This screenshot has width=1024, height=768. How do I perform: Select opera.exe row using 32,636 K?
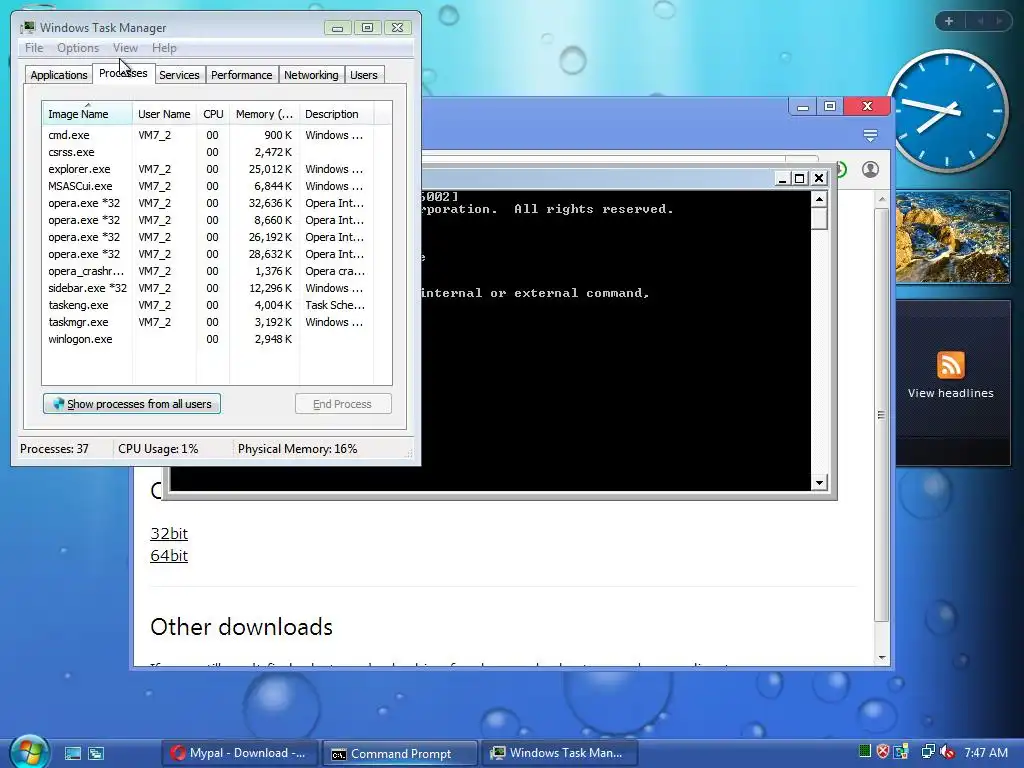coord(208,203)
